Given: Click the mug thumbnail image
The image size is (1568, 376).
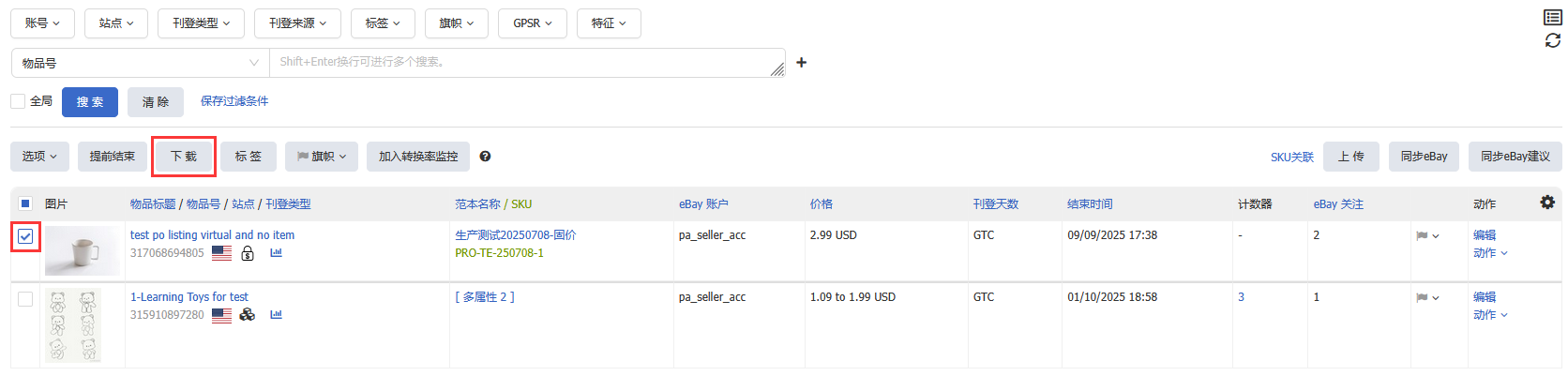Looking at the screenshot, I should pyautogui.click(x=82, y=251).
